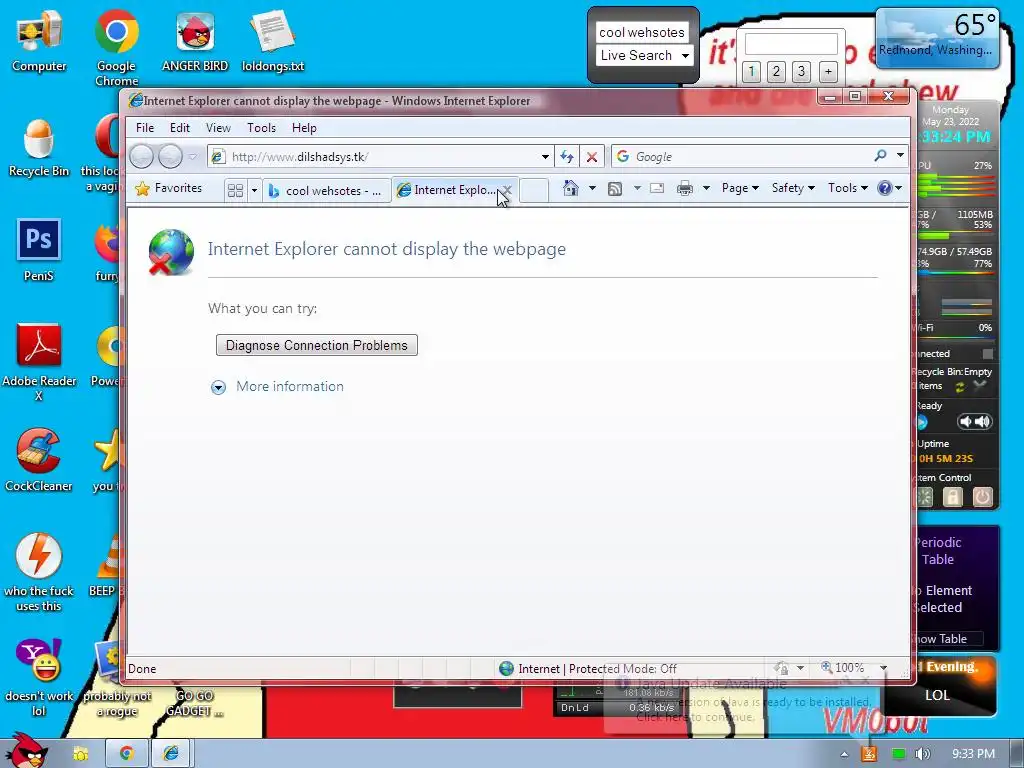Image resolution: width=1024 pixels, height=768 pixels.
Task: Open the Recycle Bin
Action: click(x=39, y=147)
